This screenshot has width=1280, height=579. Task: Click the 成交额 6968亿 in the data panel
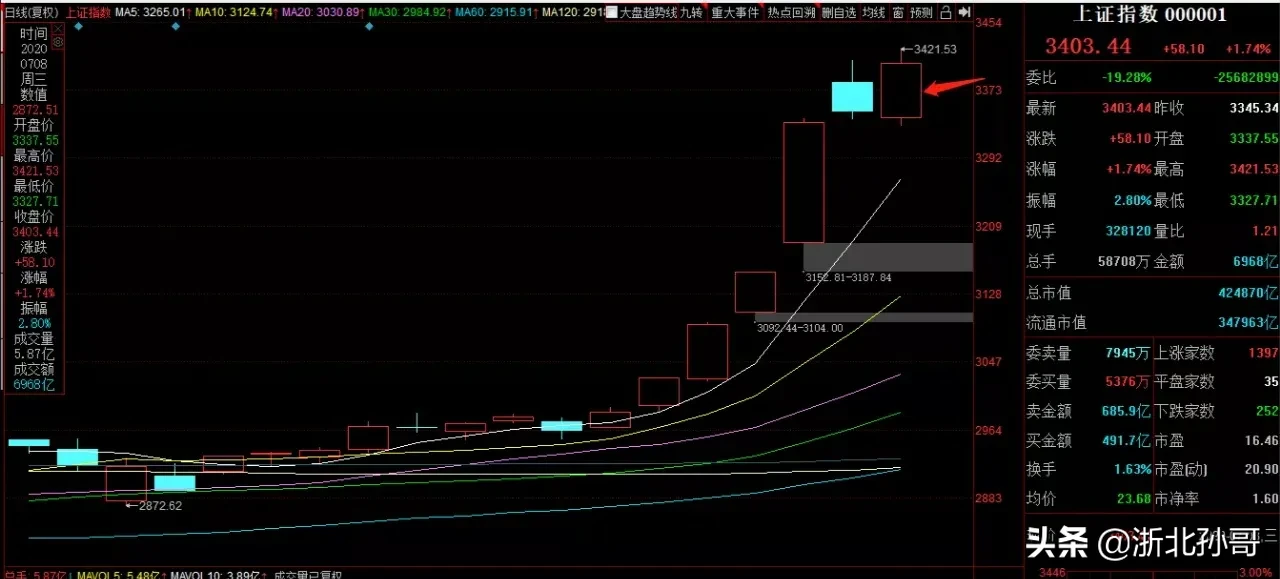pyautogui.click(x=34, y=385)
